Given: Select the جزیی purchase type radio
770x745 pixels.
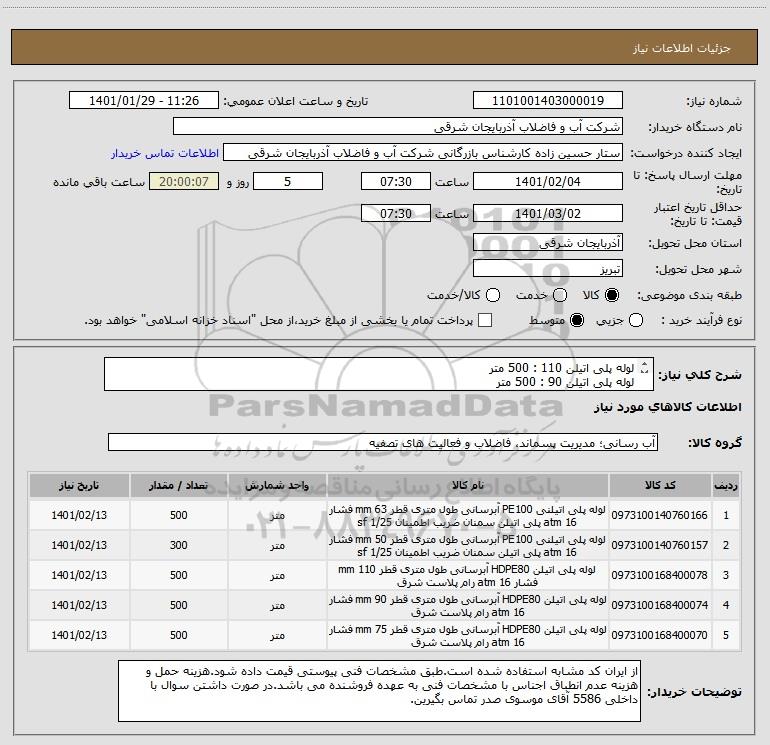Looking at the screenshot, I should [636, 320].
